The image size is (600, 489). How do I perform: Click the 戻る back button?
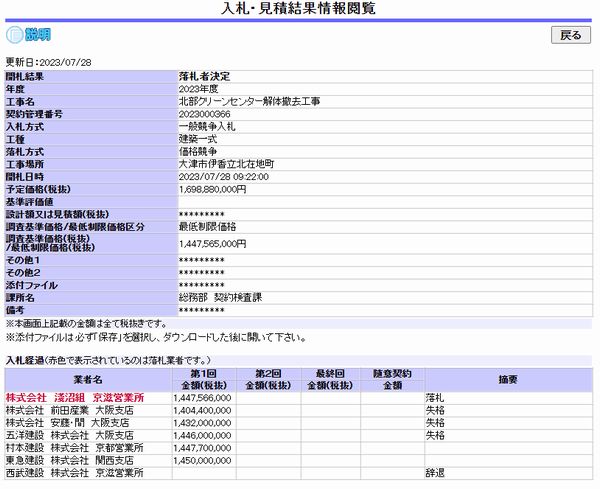click(x=571, y=35)
